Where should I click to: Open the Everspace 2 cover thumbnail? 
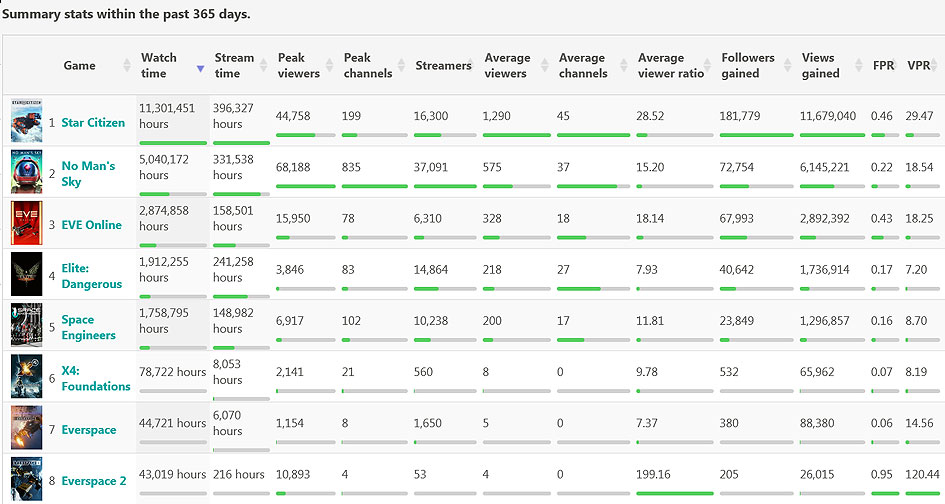(27, 479)
